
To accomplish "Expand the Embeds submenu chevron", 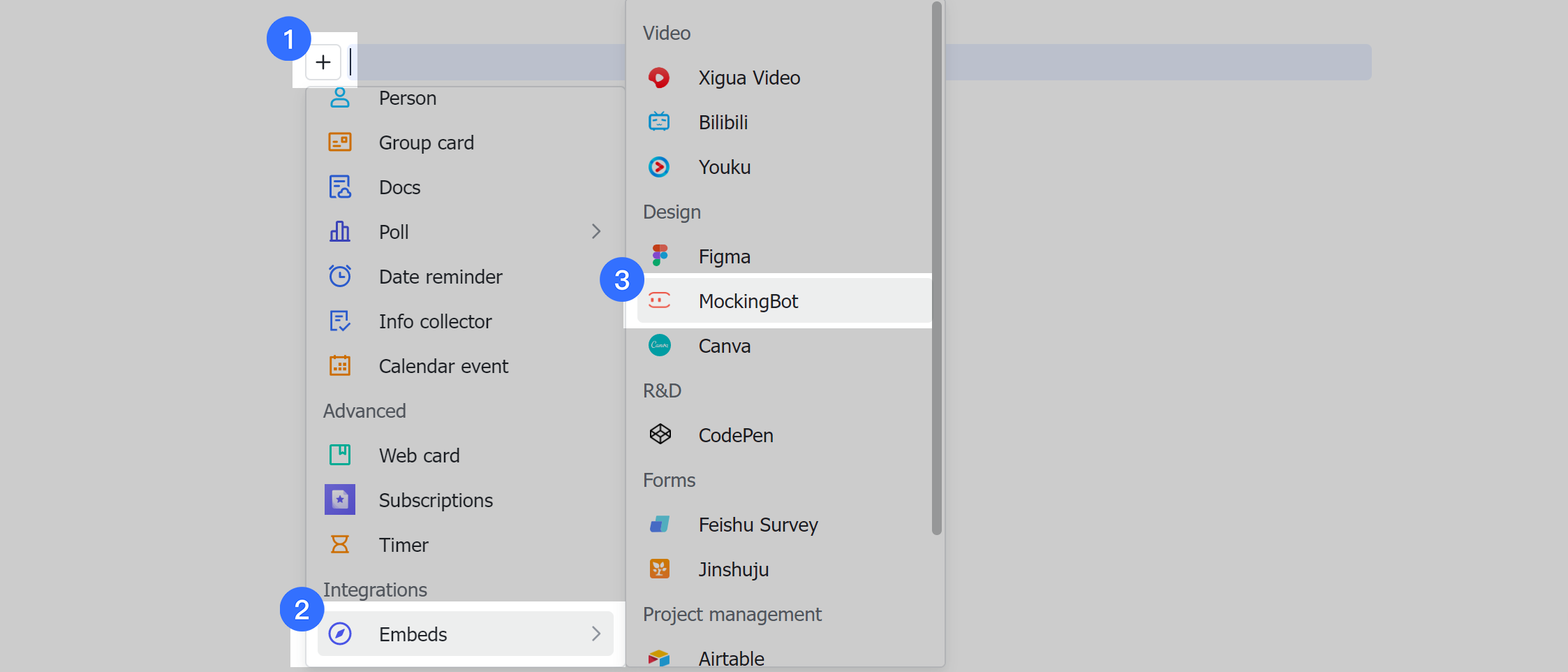I will 597,634.
